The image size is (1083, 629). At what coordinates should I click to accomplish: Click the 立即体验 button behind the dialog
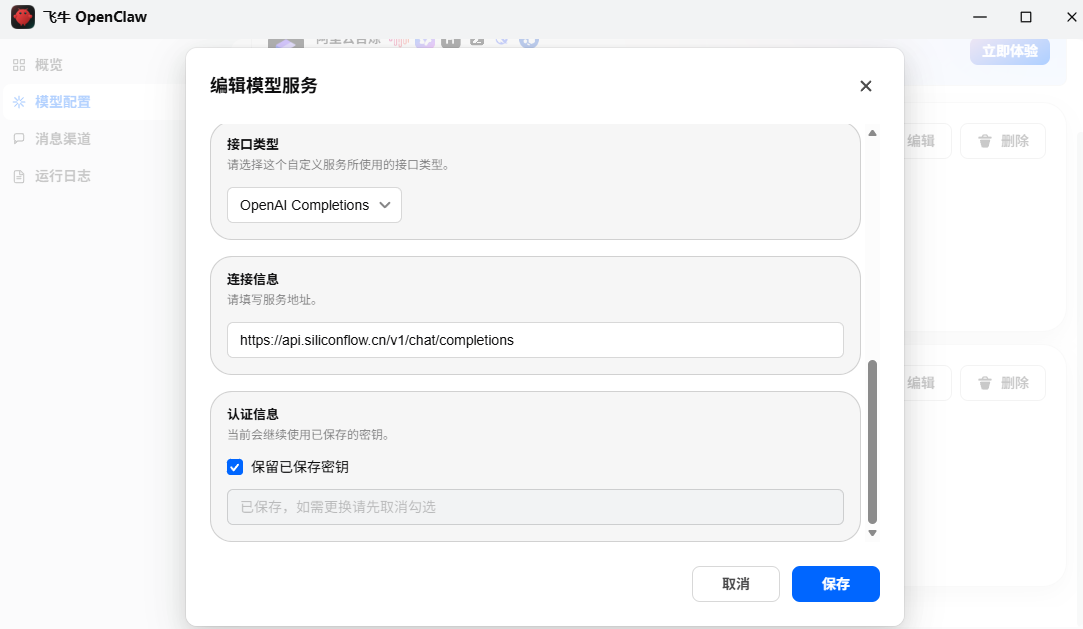point(1010,51)
